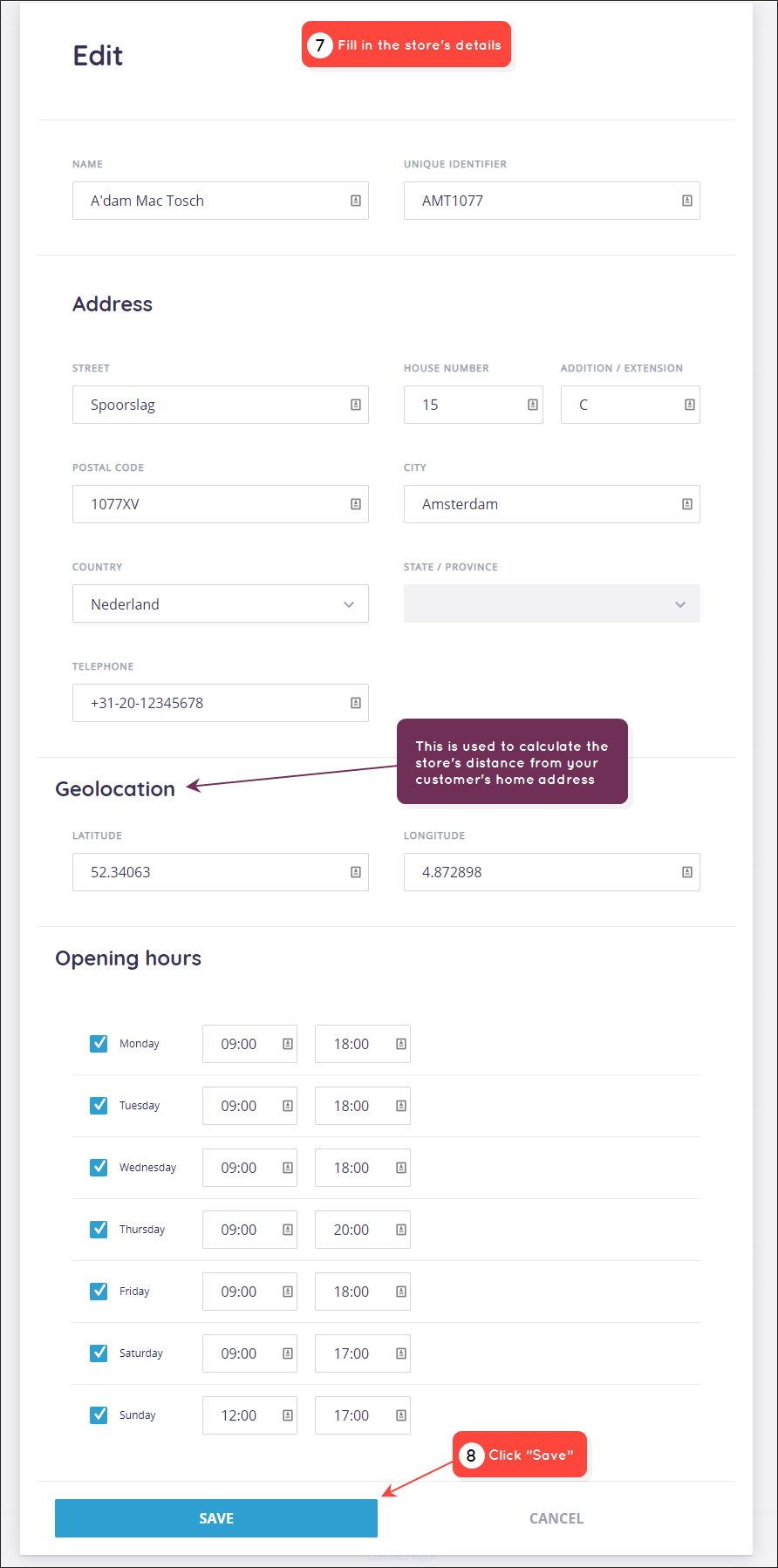The height and width of the screenshot is (1568, 778).
Task: Click the Telephone number field
Action: pyautogui.click(x=221, y=703)
